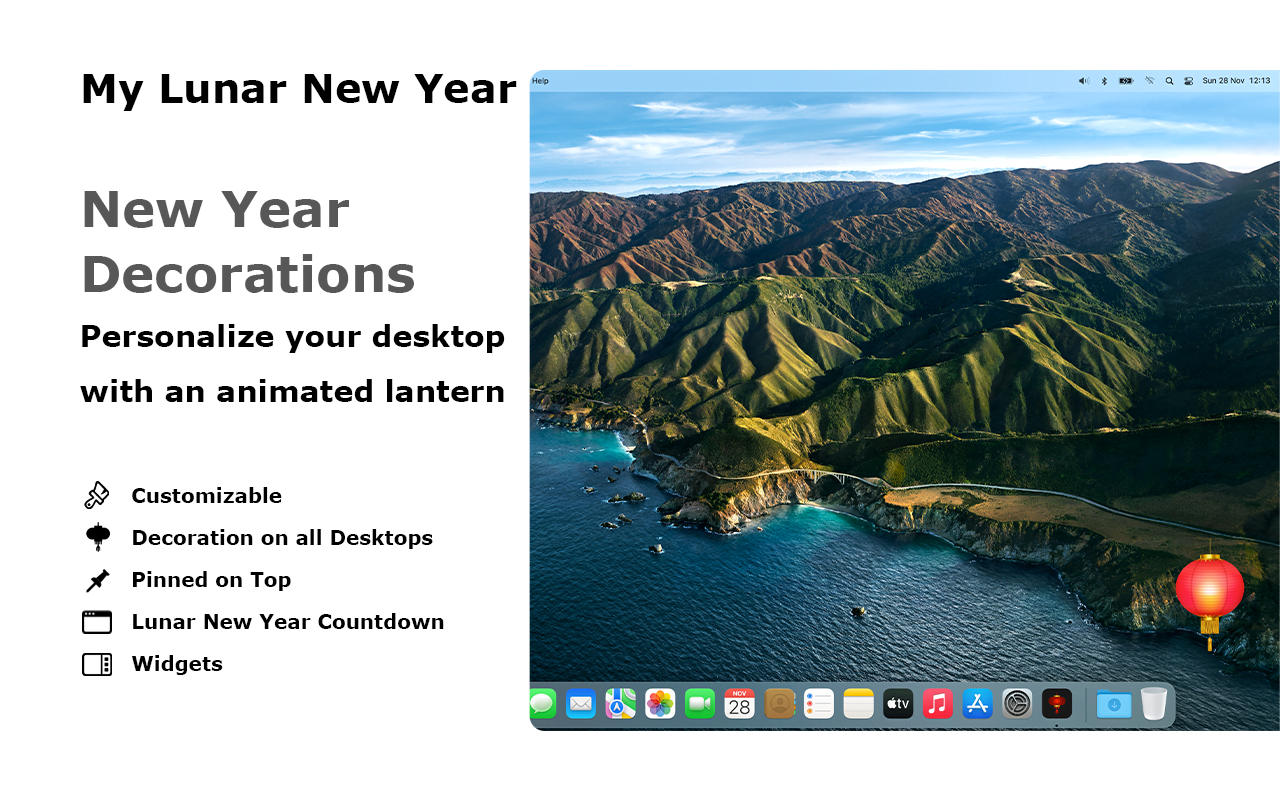The height and width of the screenshot is (800, 1280).
Task: Click the volume speaker icon in the menu bar
Action: 1083,80
